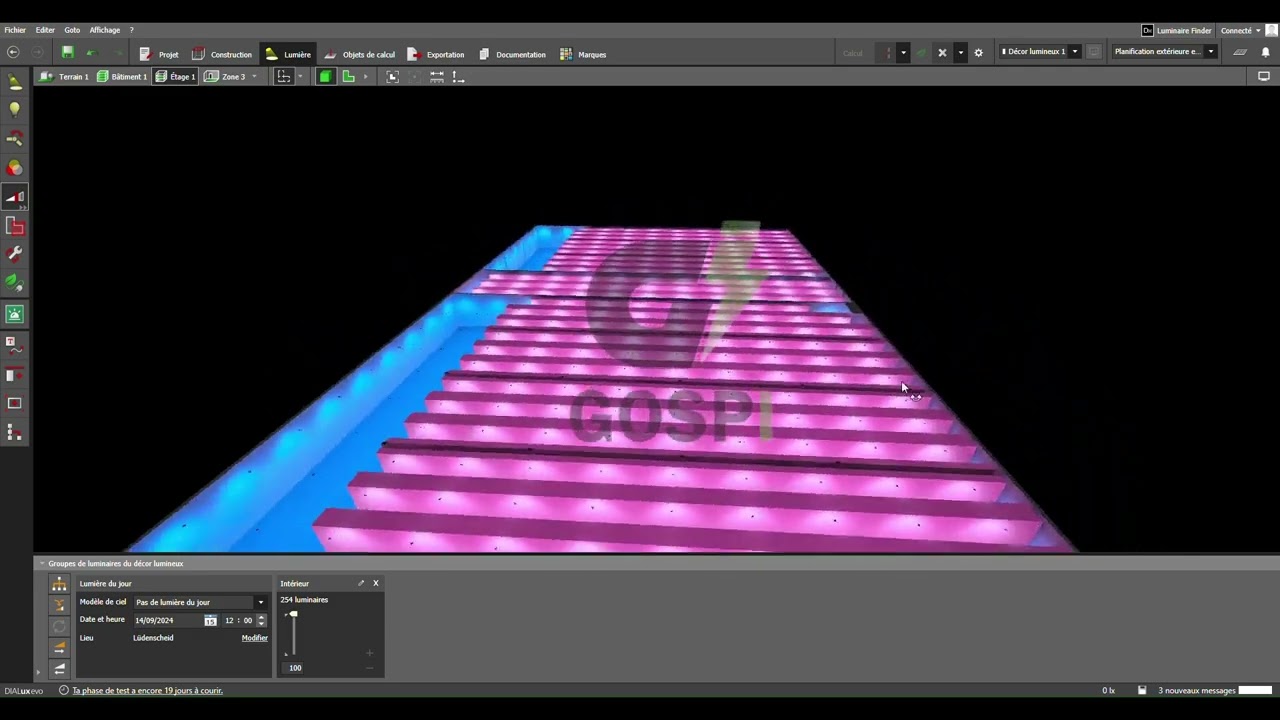
Task: Open the Editer menu
Action: (45, 30)
